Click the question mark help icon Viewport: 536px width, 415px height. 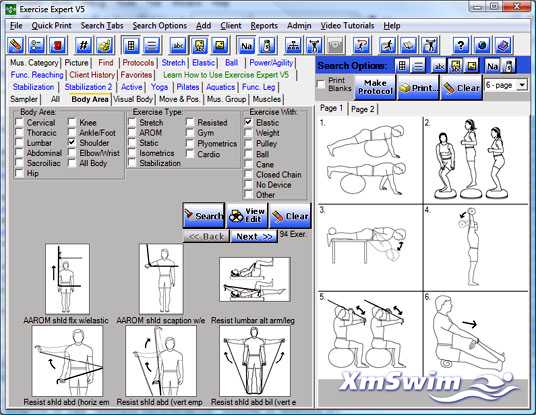461,45
